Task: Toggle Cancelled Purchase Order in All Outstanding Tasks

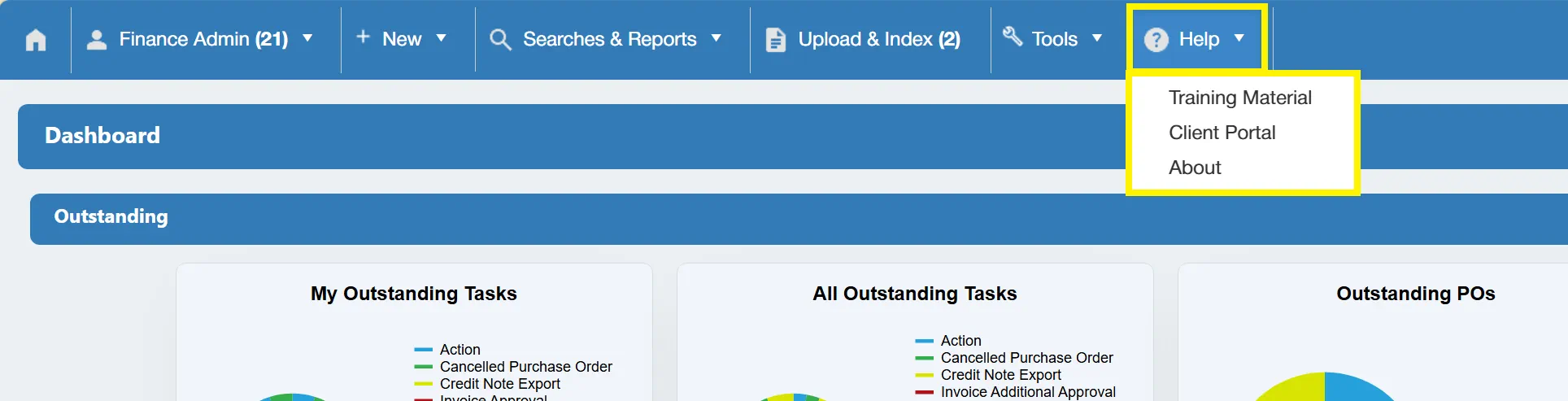Action: (1014, 358)
